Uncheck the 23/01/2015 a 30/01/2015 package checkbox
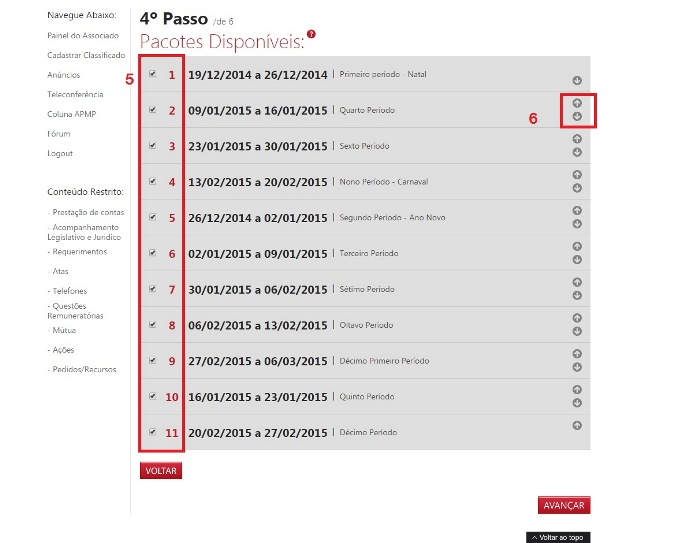 pyautogui.click(x=153, y=145)
